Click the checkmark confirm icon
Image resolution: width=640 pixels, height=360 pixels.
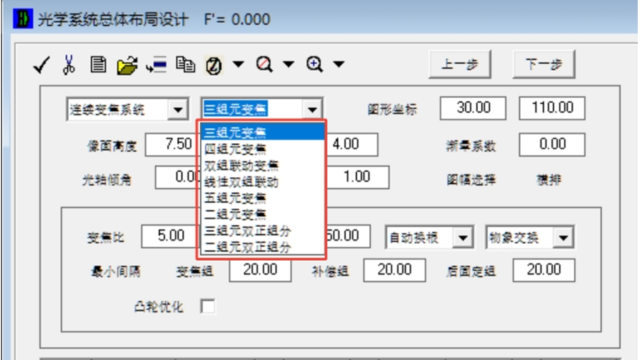point(41,64)
